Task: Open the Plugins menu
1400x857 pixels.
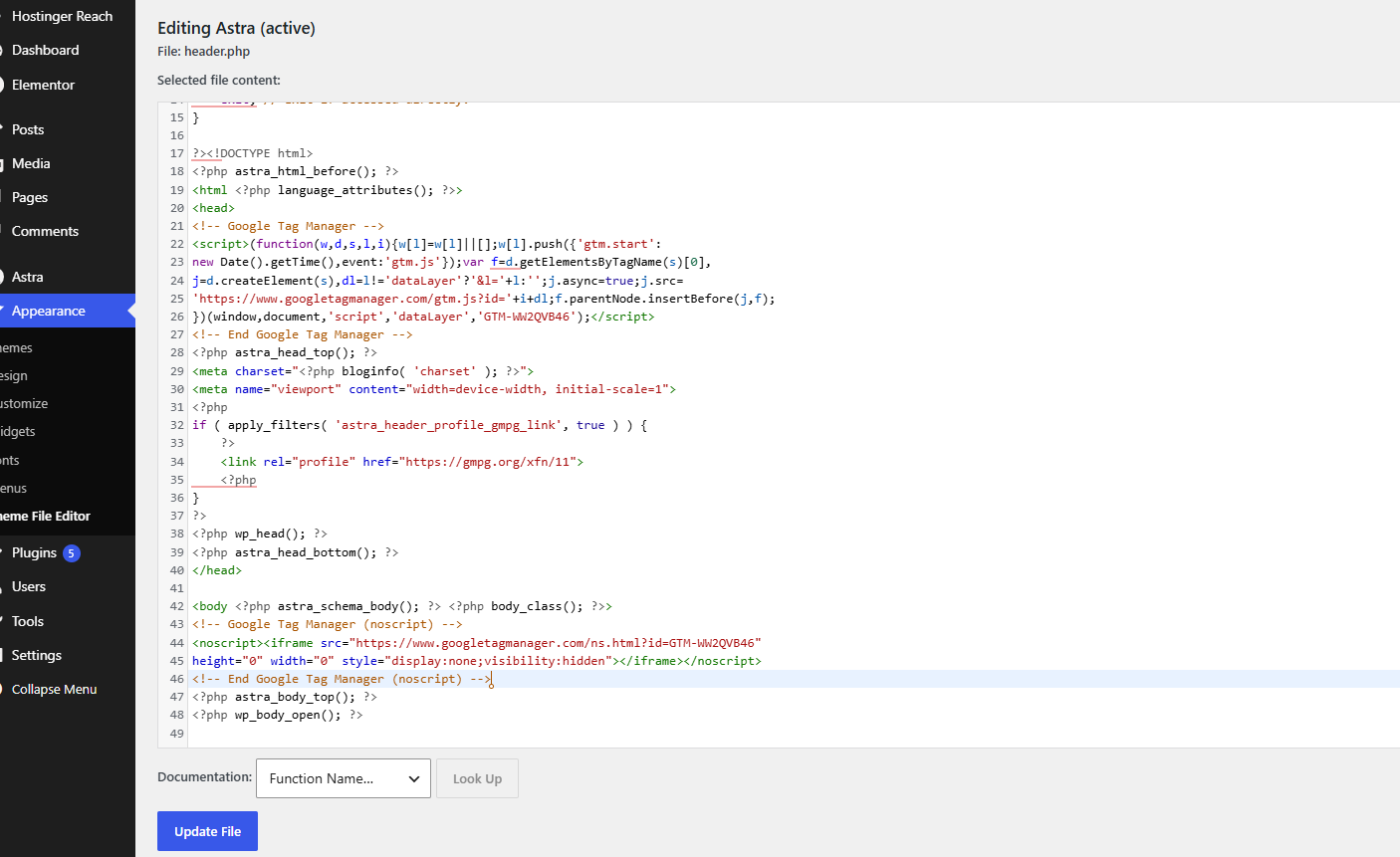Action: point(34,552)
